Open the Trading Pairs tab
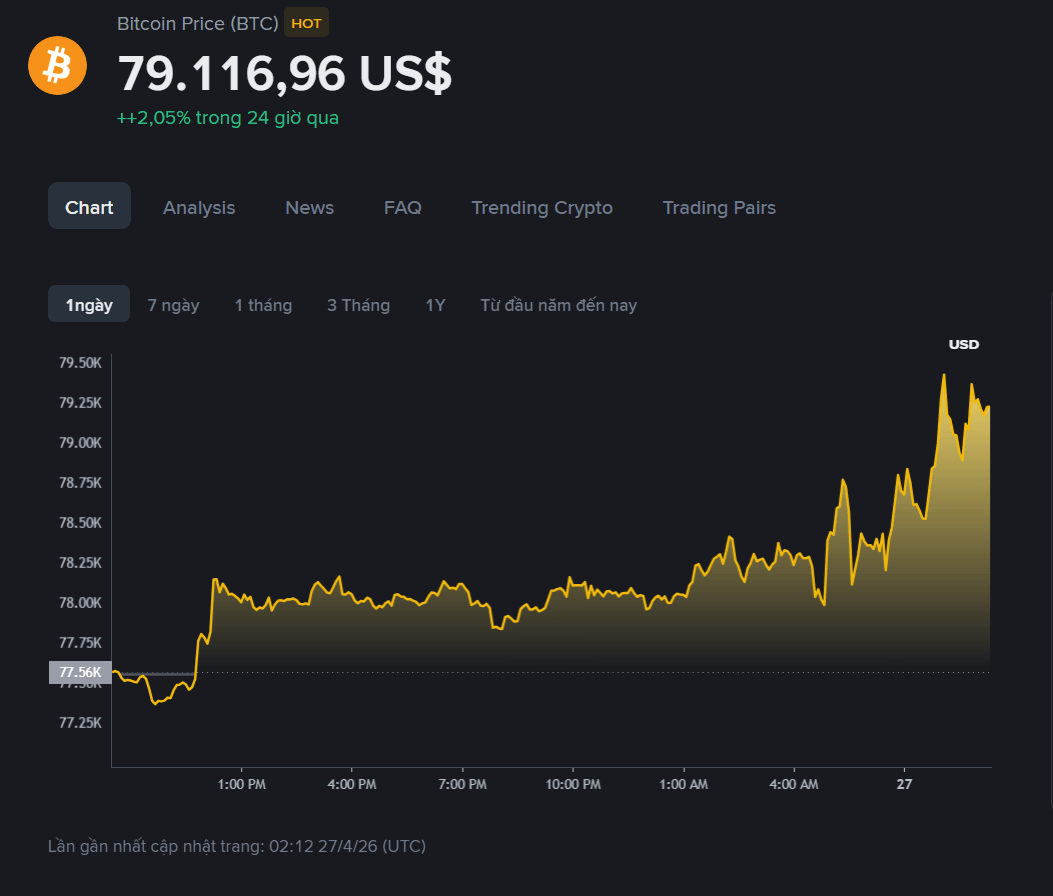The height and width of the screenshot is (896, 1053). coord(719,208)
